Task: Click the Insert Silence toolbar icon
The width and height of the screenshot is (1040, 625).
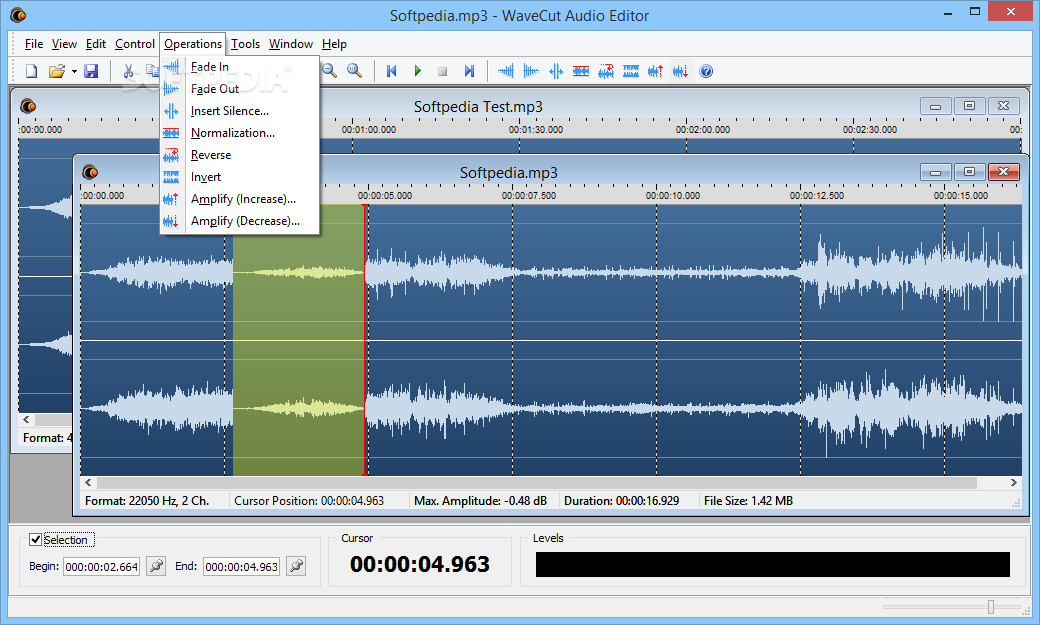Action: point(556,71)
